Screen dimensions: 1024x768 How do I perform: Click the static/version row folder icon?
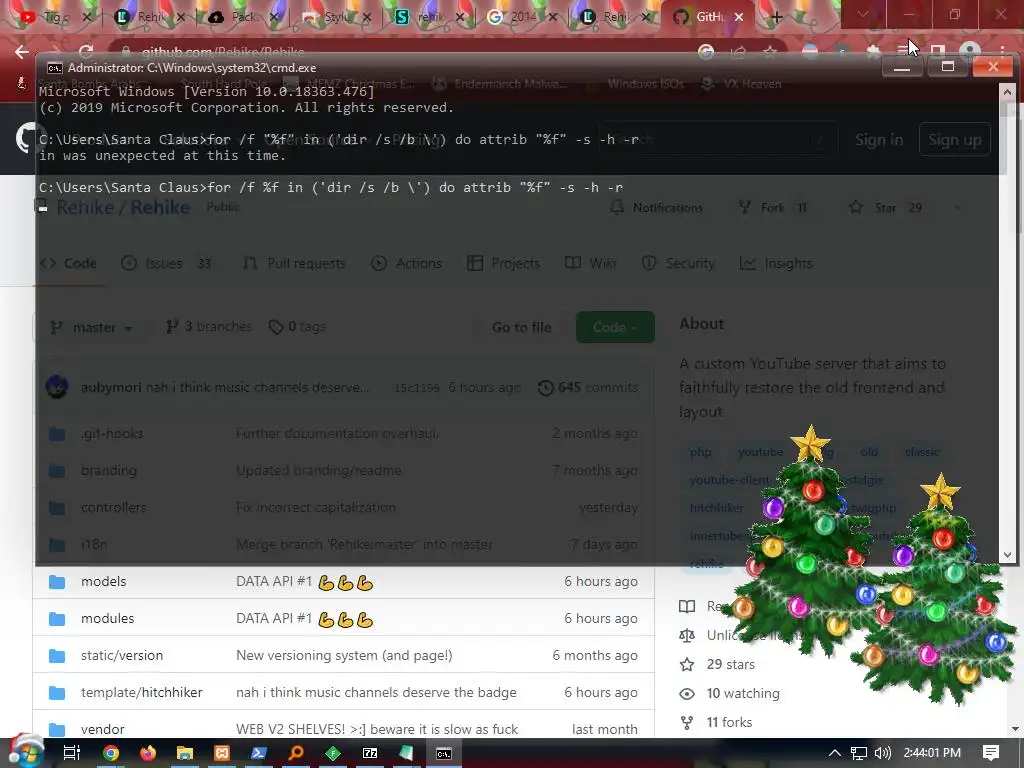57,655
